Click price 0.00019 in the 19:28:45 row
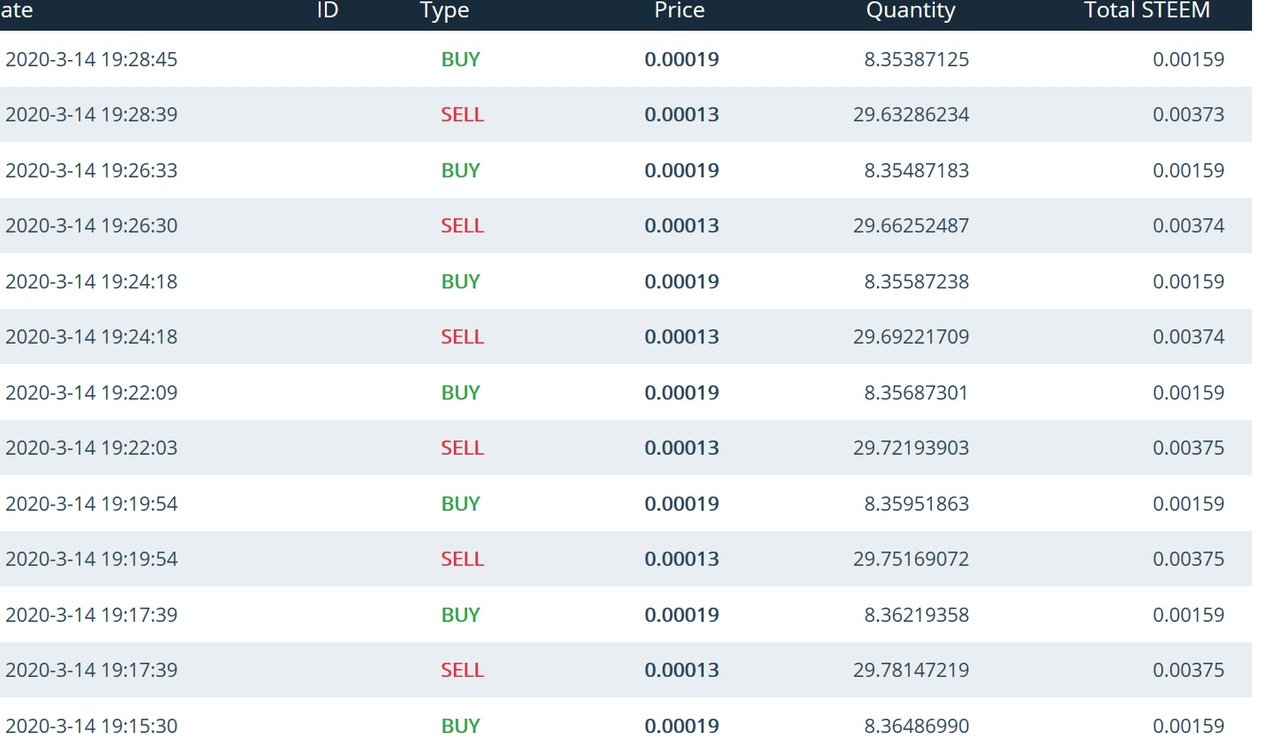Viewport: 1280px width, 740px height. pyautogui.click(x=682, y=59)
